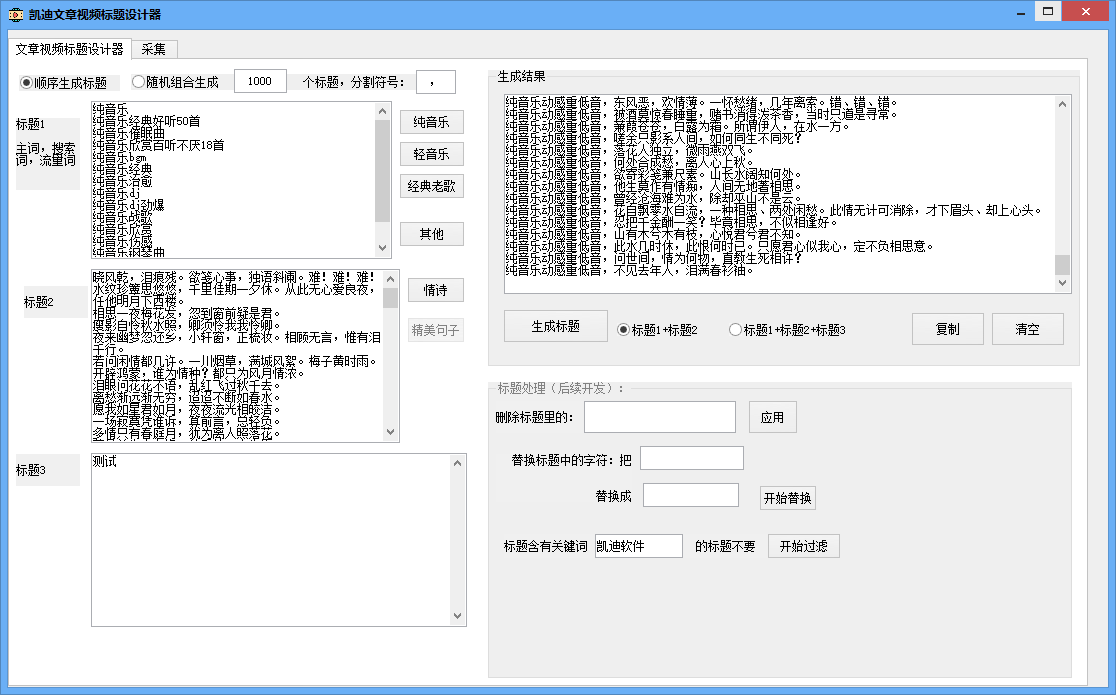
Task: Click 相思一夜梅花发 line in 标题2
Action: click(187, 313)
